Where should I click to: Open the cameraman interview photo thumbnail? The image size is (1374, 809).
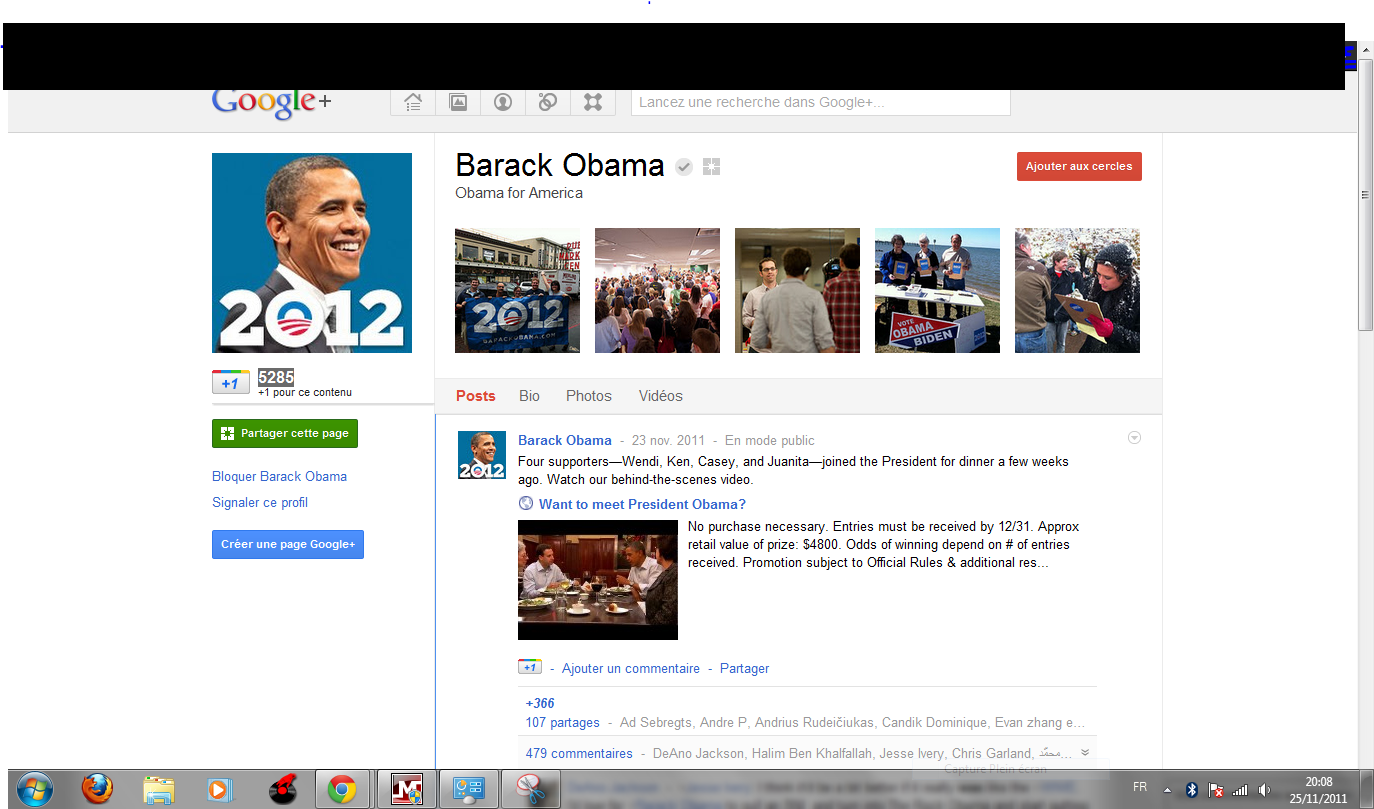pyautogui.click(x=797, y=290)
